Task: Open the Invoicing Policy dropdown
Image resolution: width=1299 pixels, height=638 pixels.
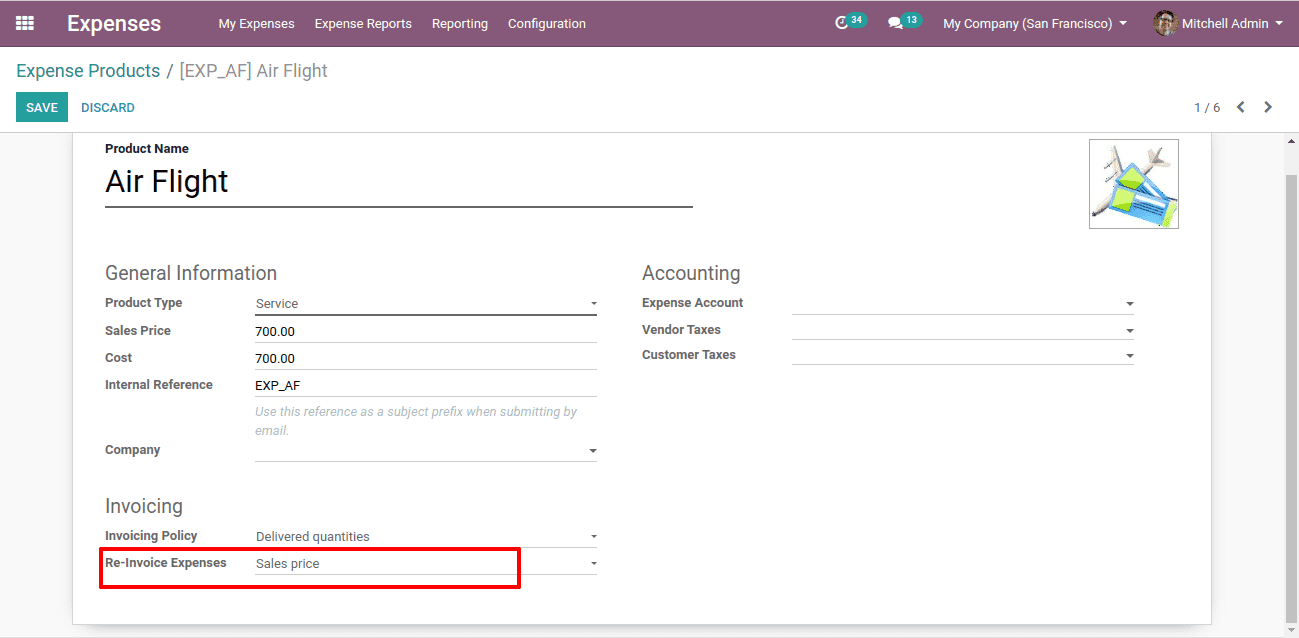Action: point(426,536)
